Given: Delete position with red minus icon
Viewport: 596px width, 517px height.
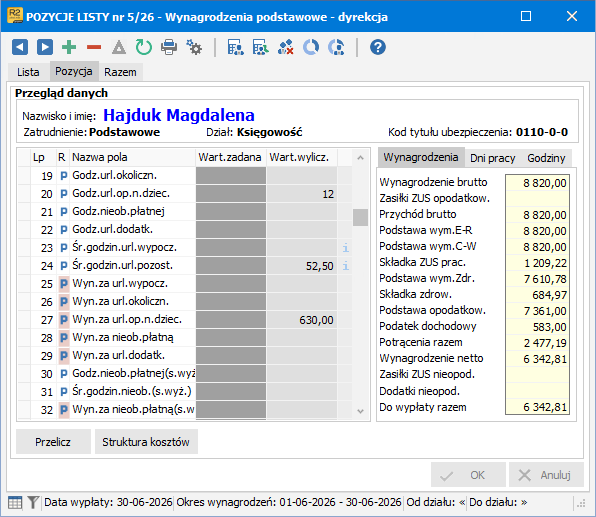Looking at the screenshot, I should click(x=94, y=48).
